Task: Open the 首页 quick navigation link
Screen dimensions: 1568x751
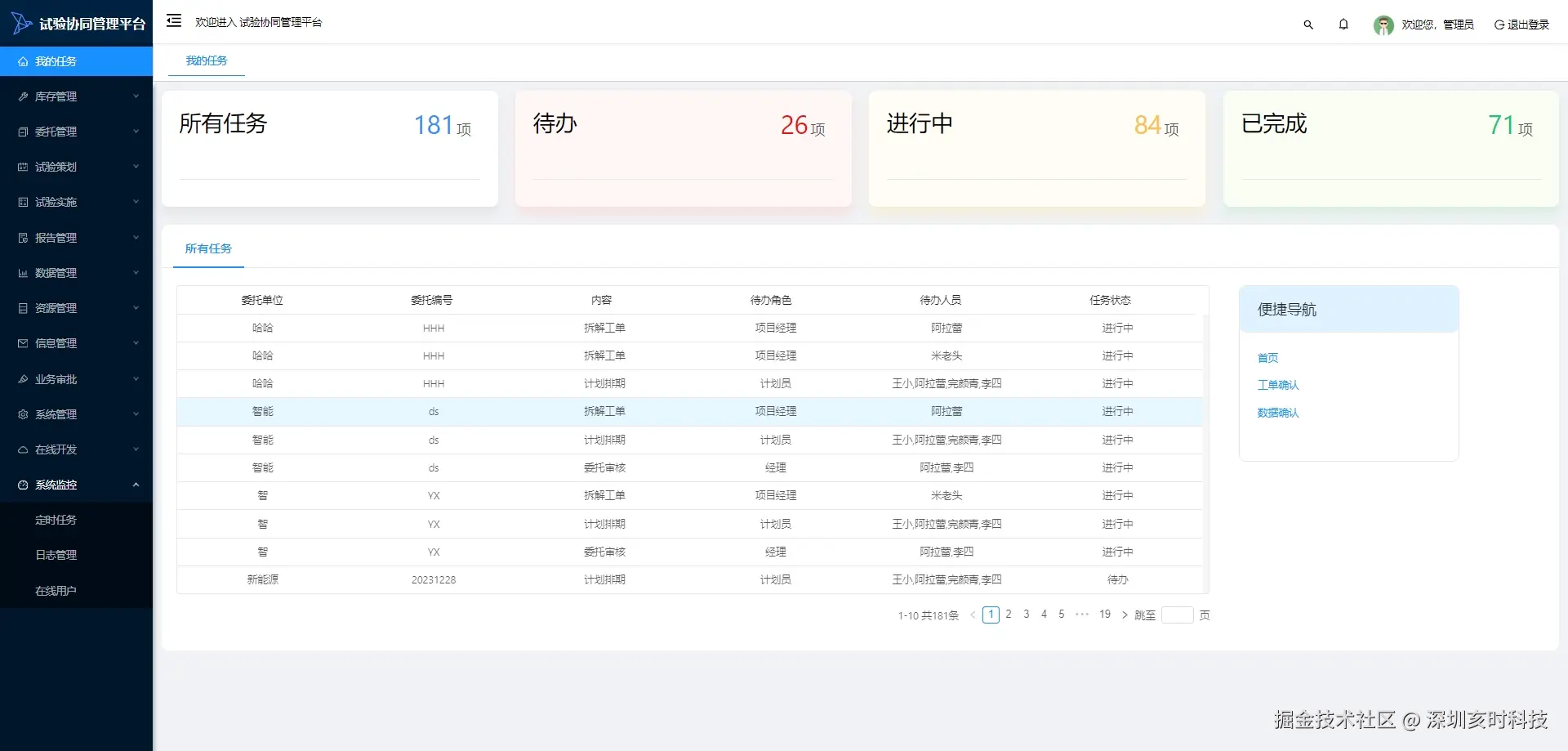Action: click(1267, 358)
